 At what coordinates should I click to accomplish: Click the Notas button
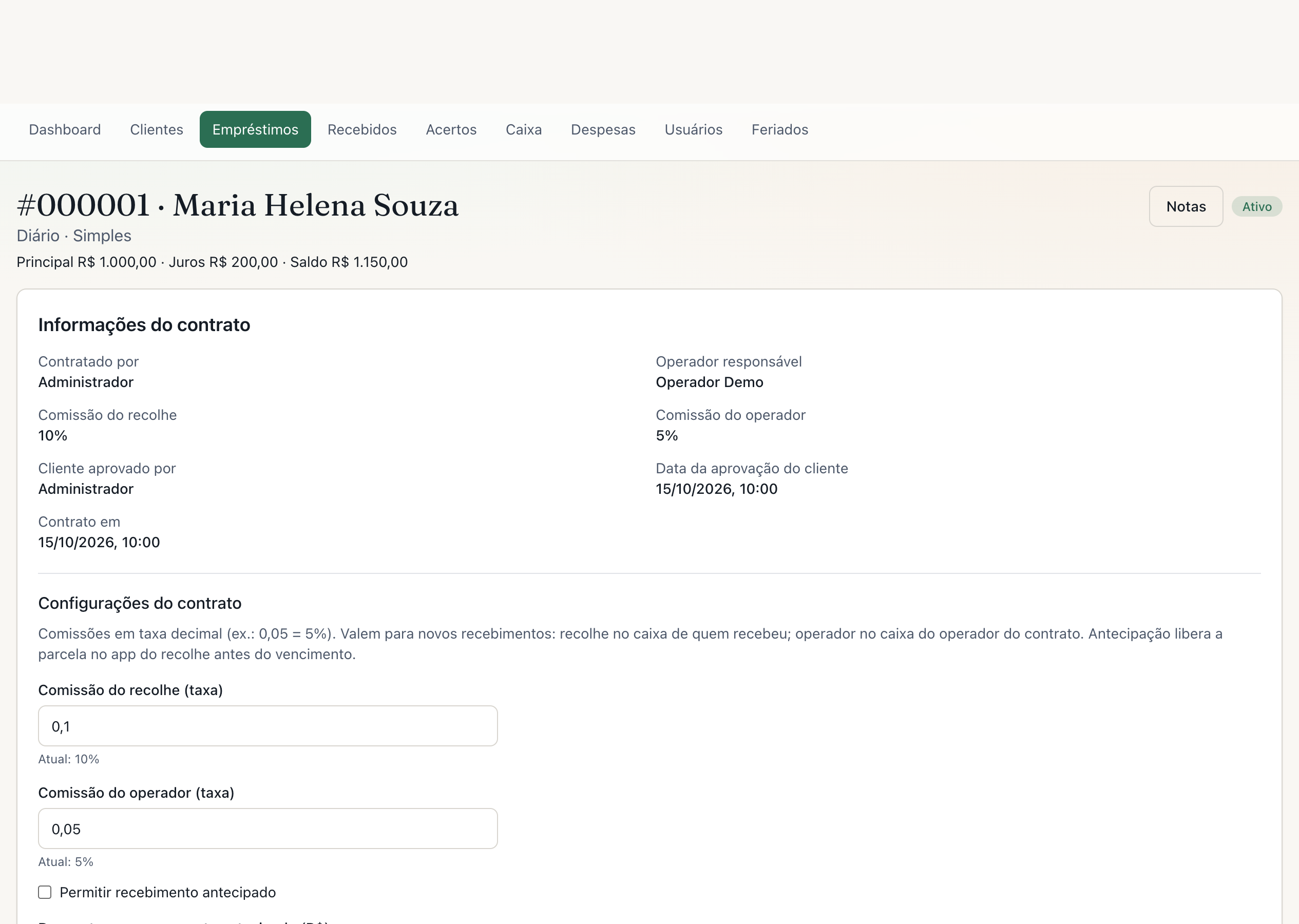click(x=1186, y=206)
